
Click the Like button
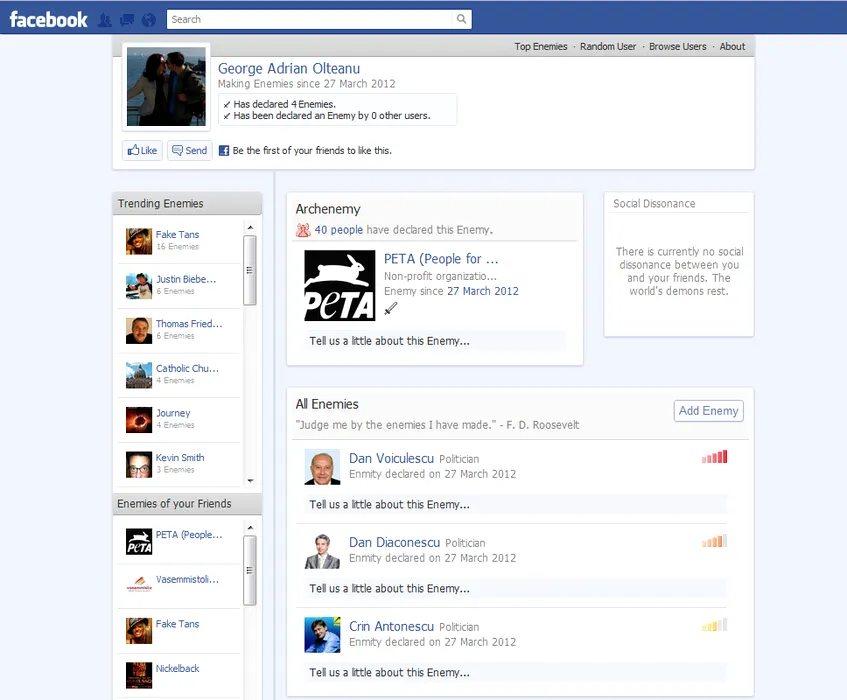(x=143, y=151)
